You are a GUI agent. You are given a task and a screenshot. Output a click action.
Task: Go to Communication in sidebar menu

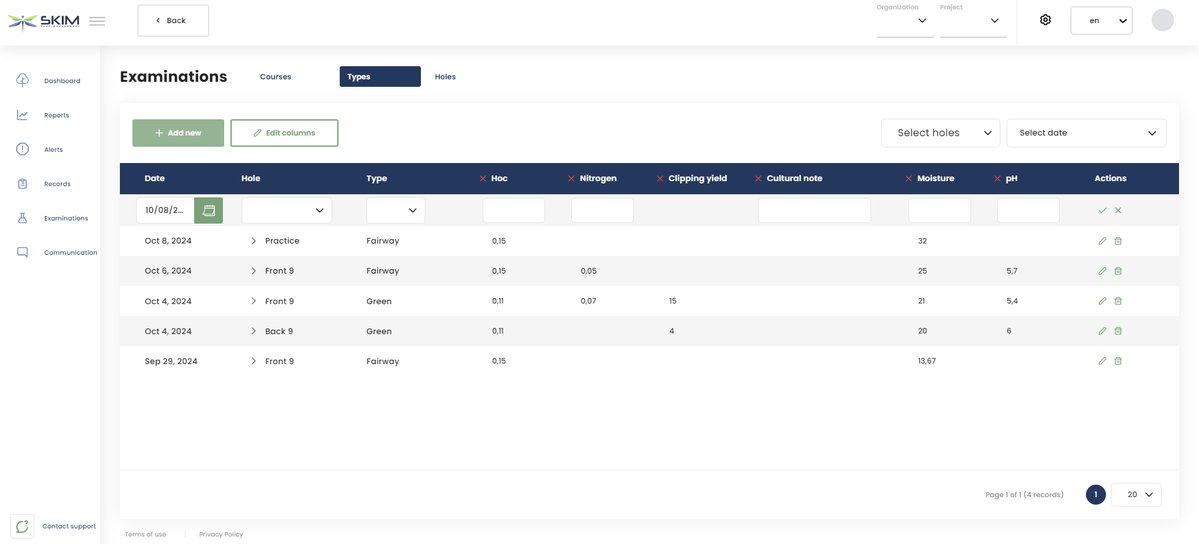point(70,252)
